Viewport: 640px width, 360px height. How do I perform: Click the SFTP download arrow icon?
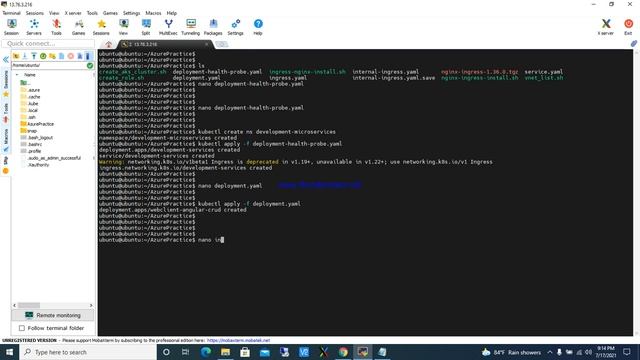point(25,56)
